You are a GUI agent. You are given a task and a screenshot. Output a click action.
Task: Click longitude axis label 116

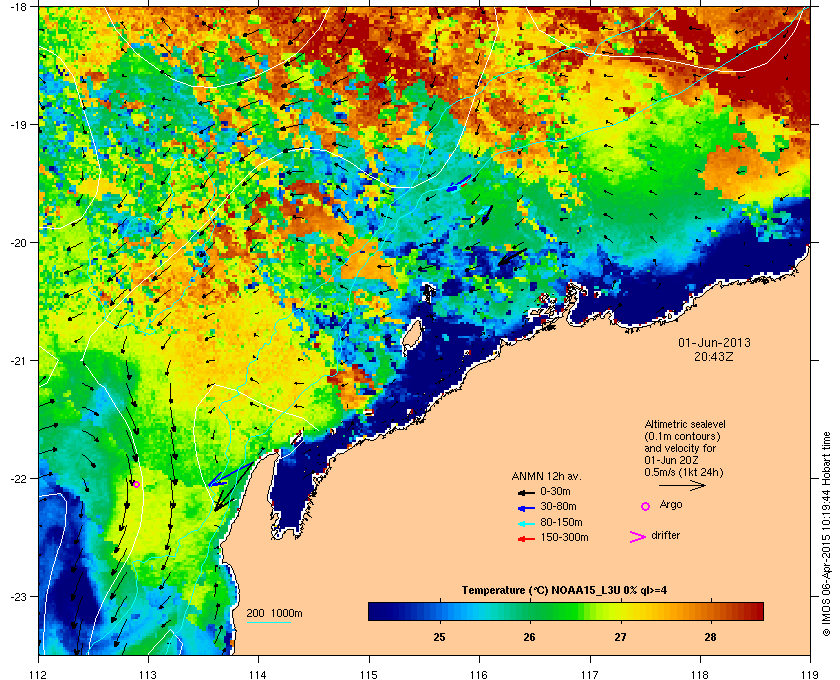pos(479,674)
